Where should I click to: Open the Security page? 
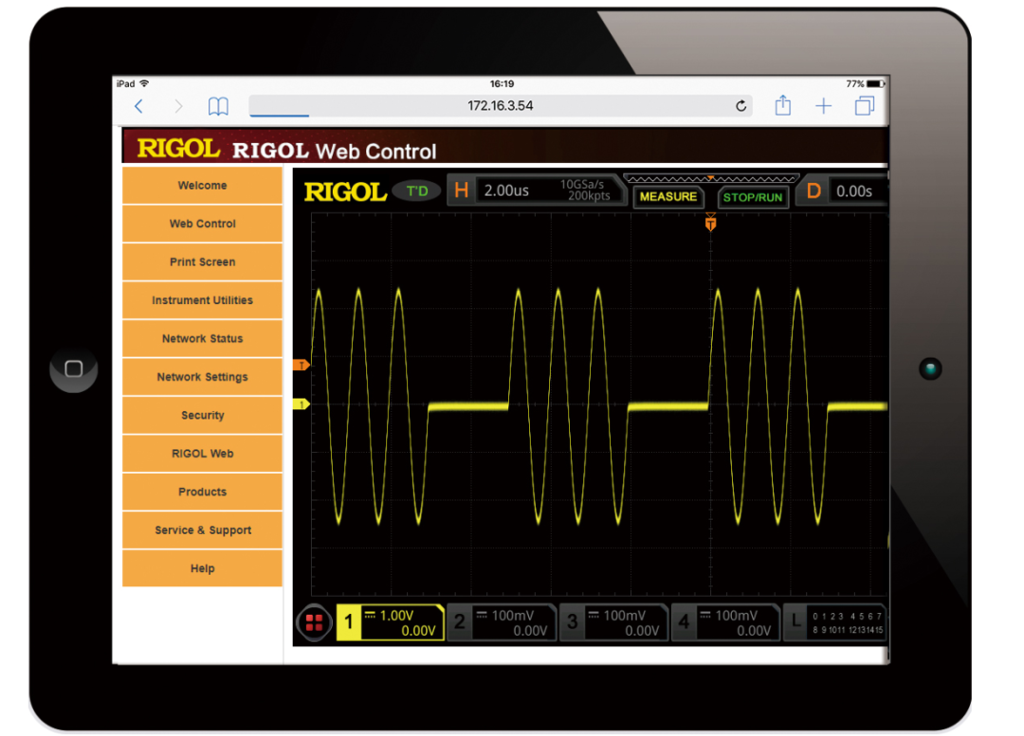click(x=202, y=415)
